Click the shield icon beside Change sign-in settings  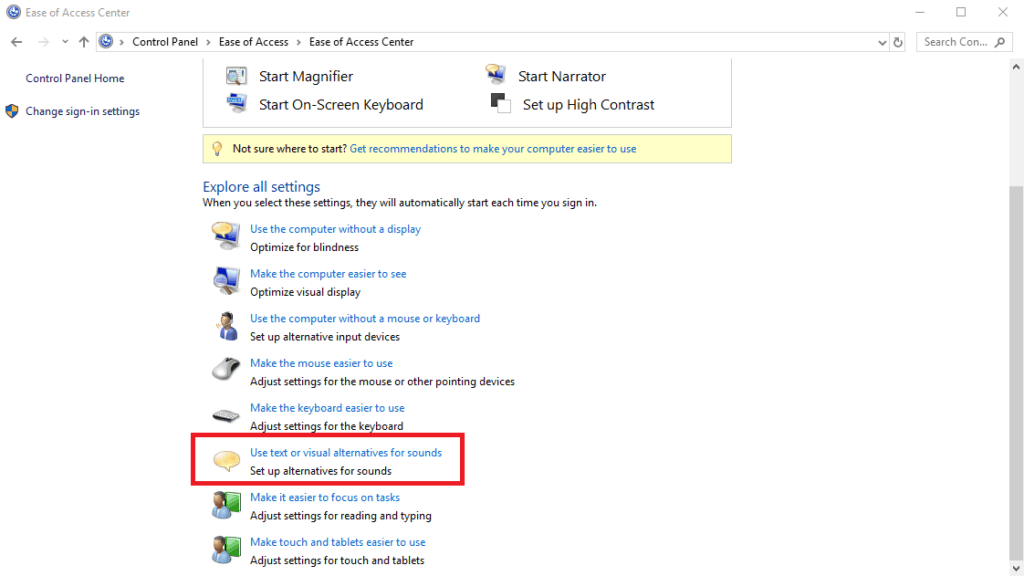coord(12,111)
